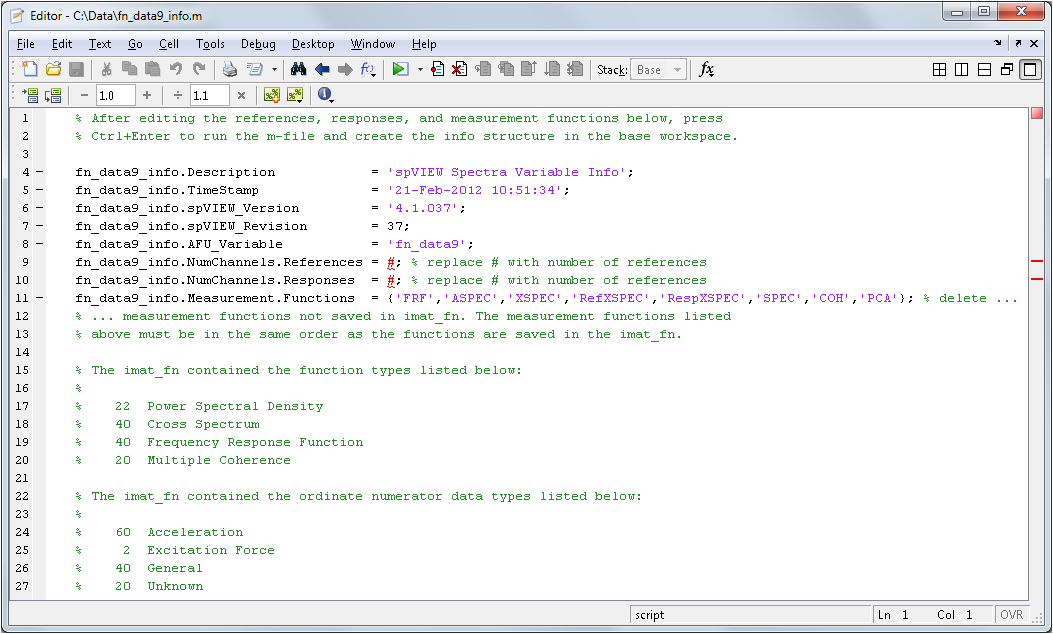Copy selection using the Copy toolbar icon
Screen dimensions: 1053x634
130,69
